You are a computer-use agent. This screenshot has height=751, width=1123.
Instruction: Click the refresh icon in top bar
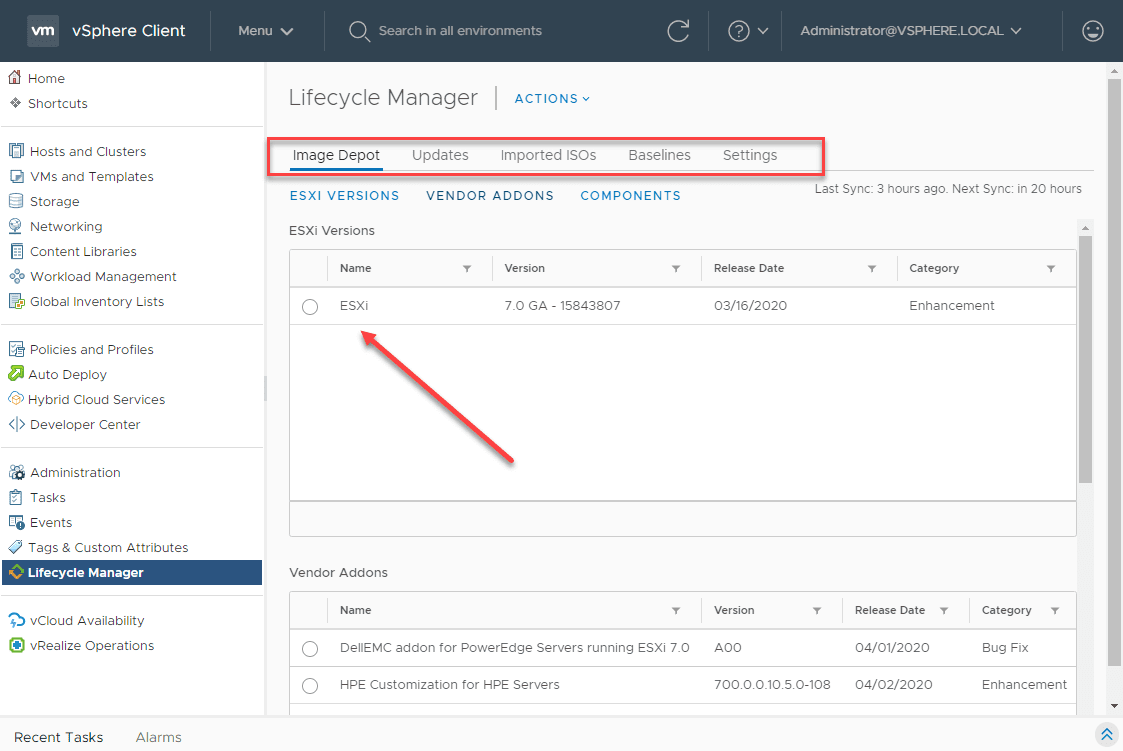[678, 31]
